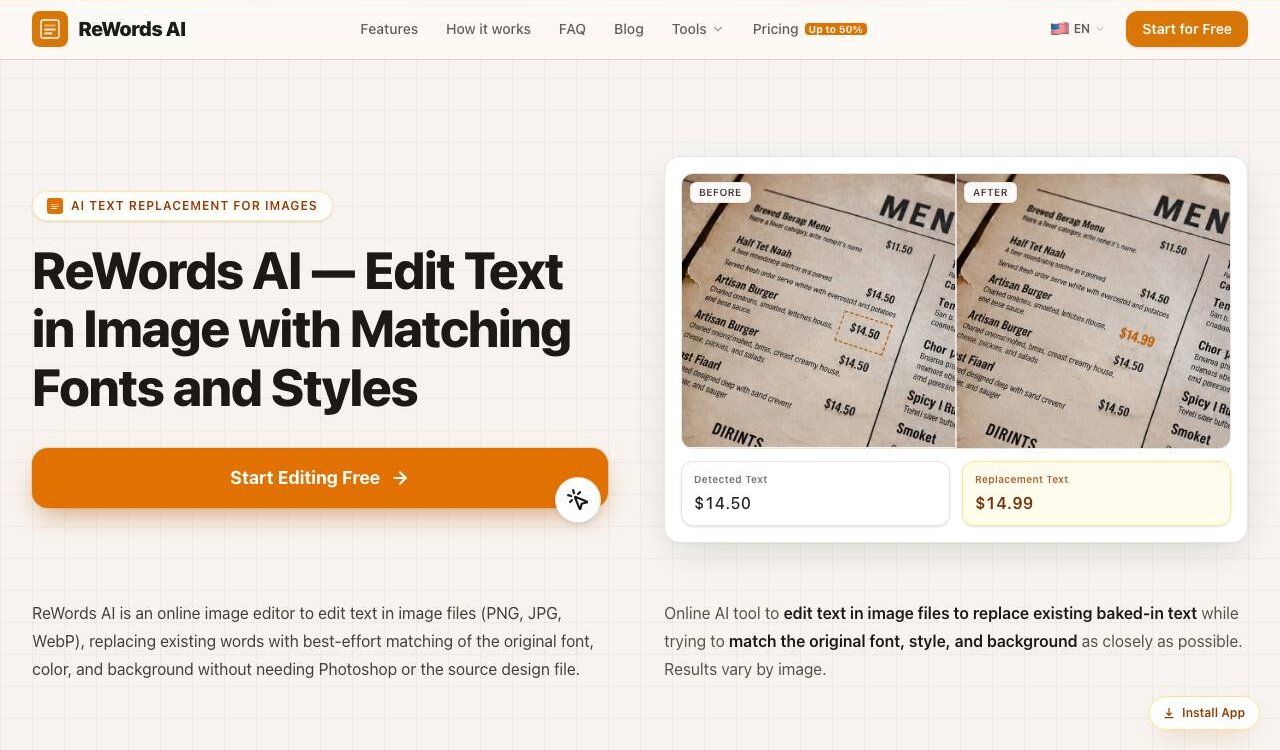Click the ReWords AI logo icon

pos(50,29)
